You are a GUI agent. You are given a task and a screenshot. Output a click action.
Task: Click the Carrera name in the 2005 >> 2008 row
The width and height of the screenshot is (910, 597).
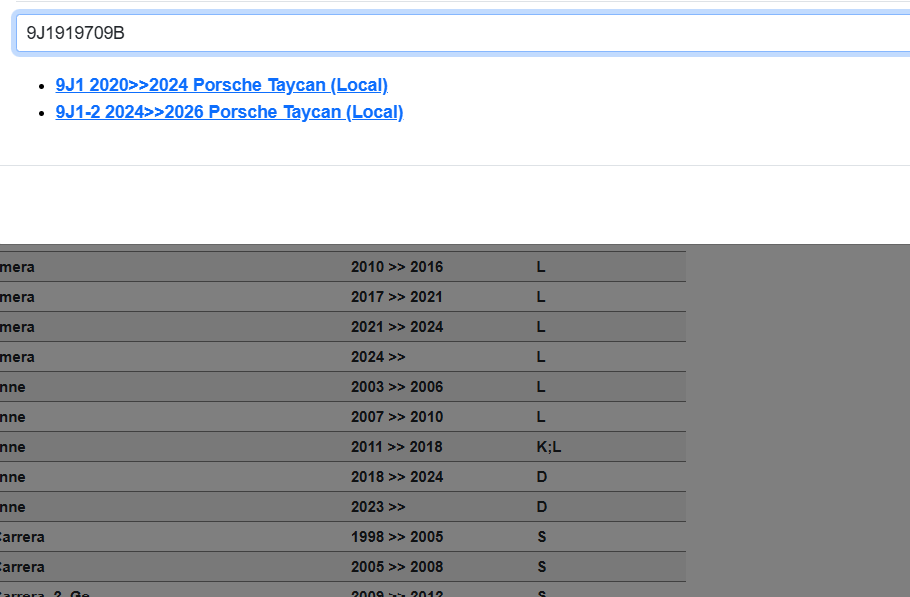(22, 567)
